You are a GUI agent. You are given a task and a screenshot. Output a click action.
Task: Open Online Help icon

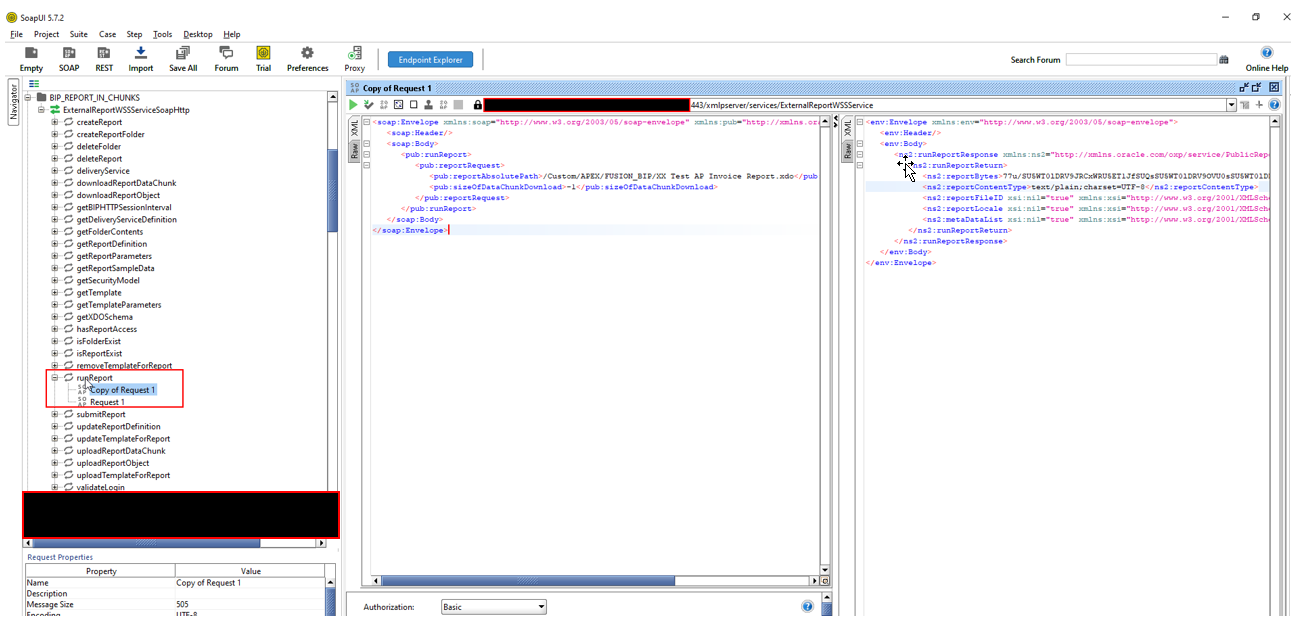point(1267,53)
